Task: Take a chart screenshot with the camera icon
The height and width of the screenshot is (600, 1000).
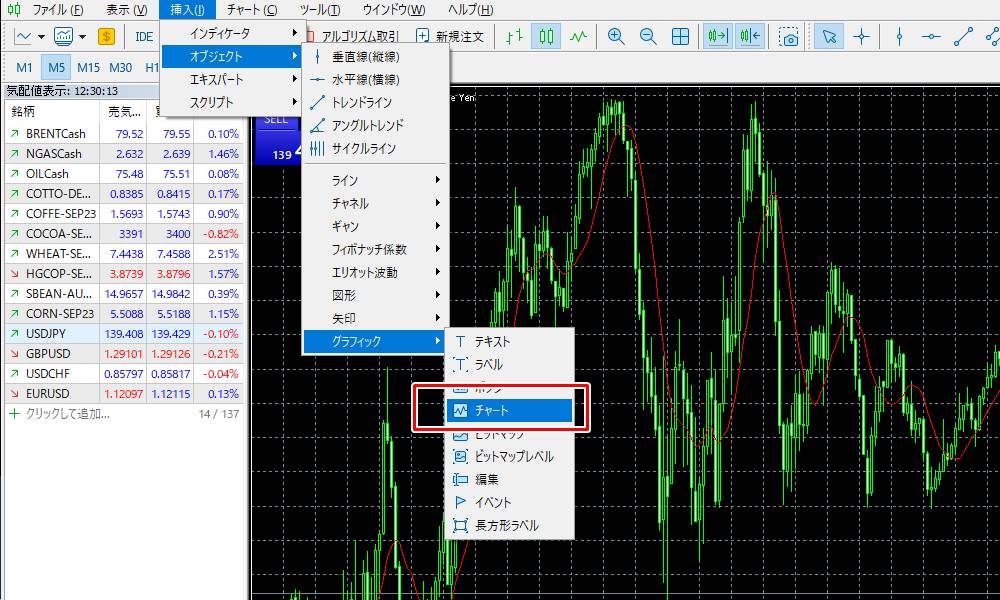Action: tap(790, 36)
